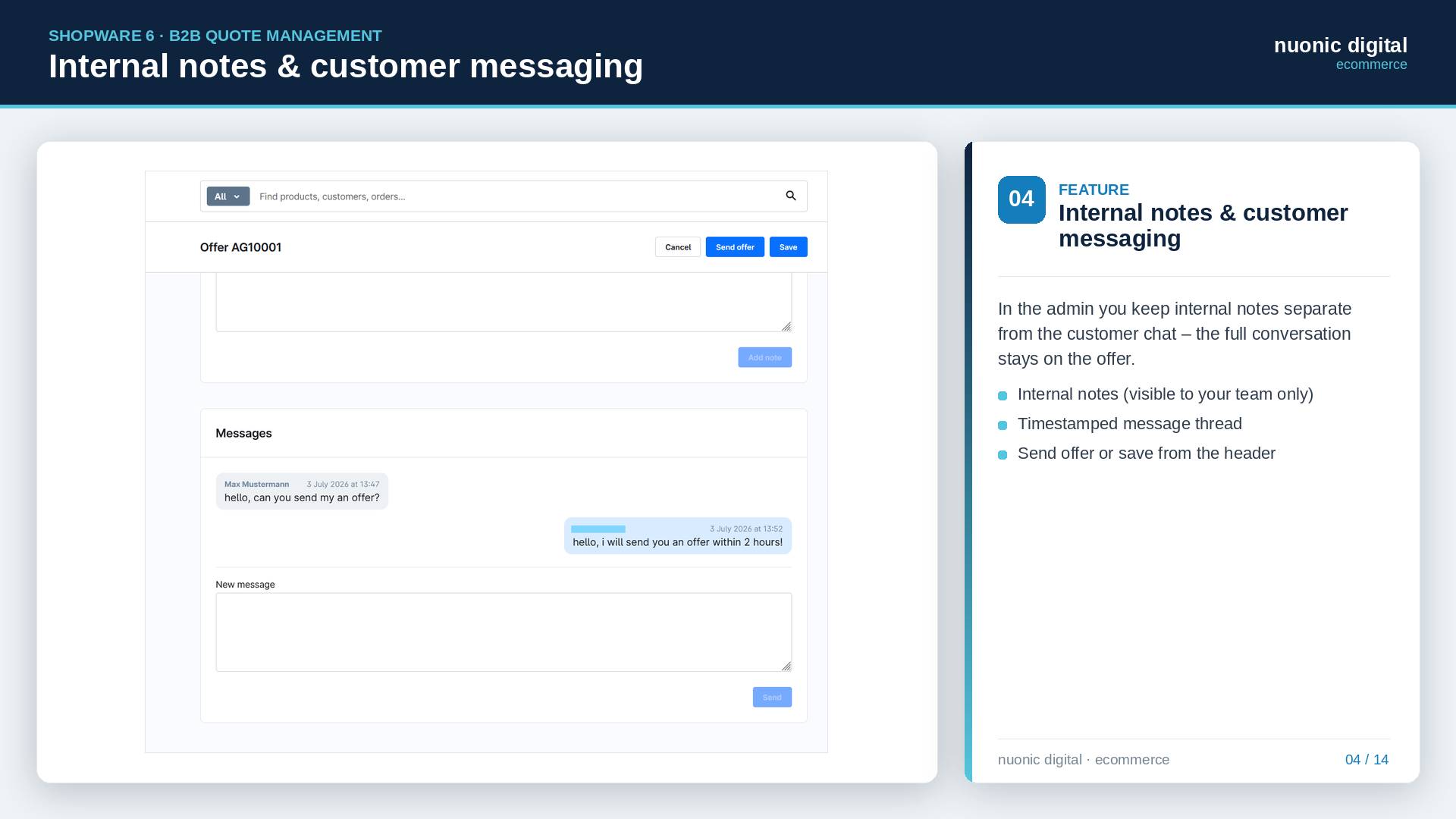Click the reply bubble about 2 hours
The image size is (1456, 819).
pyautogui.click(x=678, y=536)
